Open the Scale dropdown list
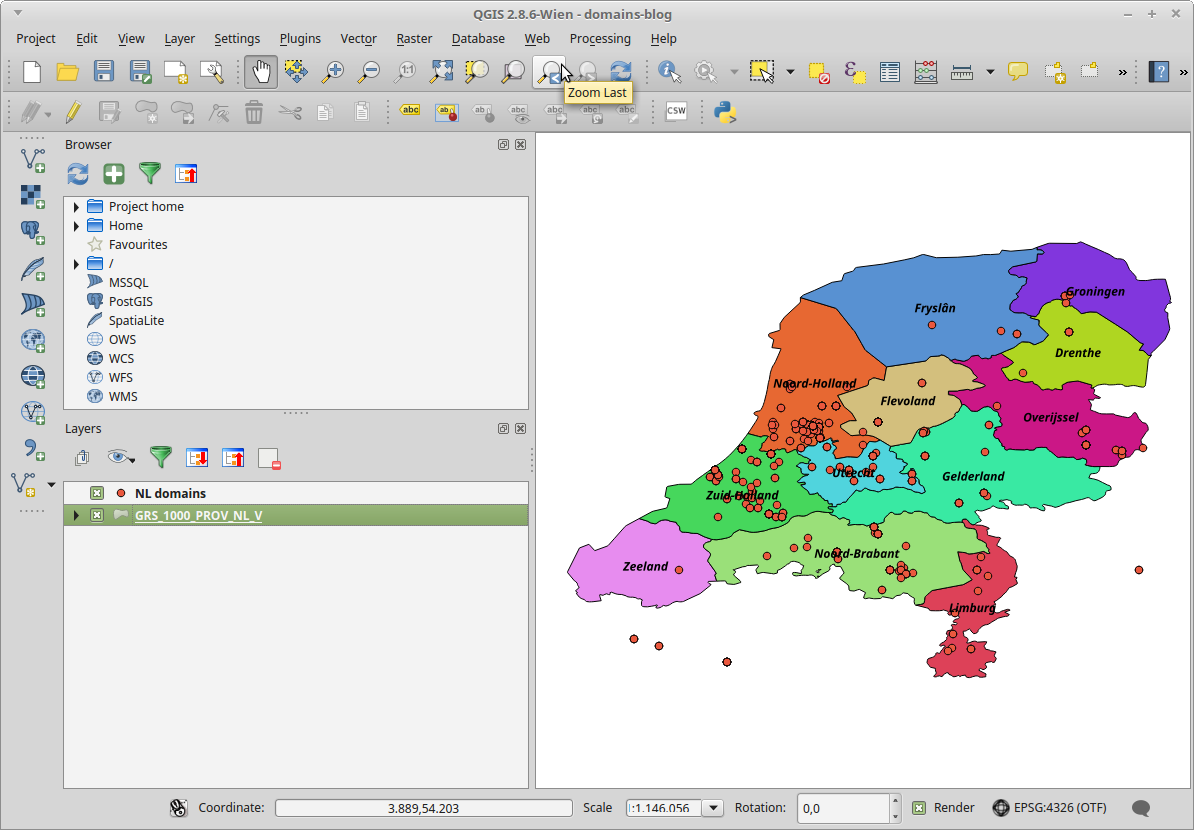 pos(713,808)
